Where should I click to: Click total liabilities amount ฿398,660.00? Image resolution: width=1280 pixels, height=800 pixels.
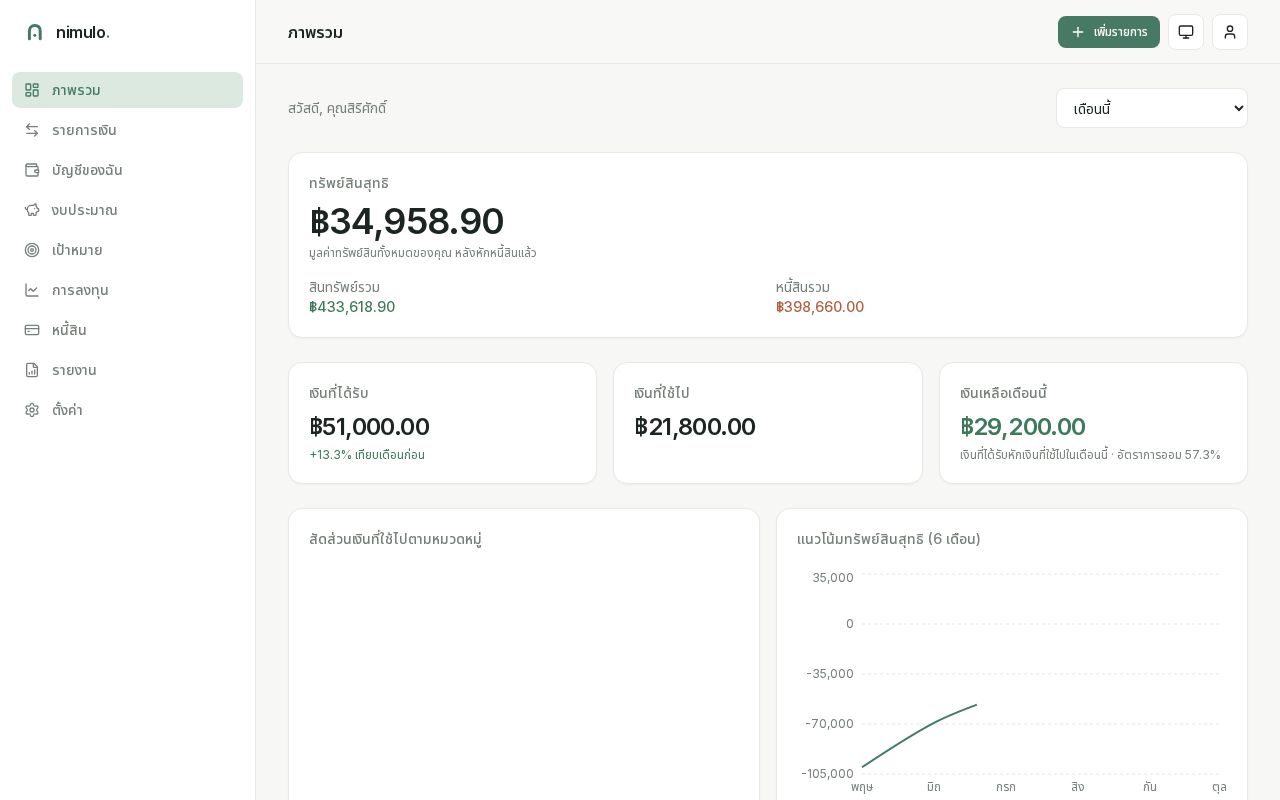(820, 307)
